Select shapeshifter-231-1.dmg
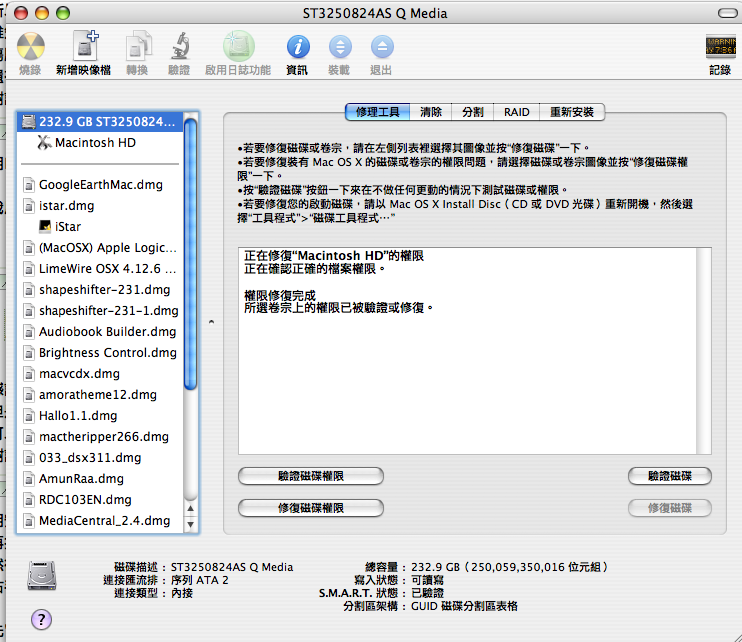The width and height of the screenshot is (742, 642). coord(100,311)
